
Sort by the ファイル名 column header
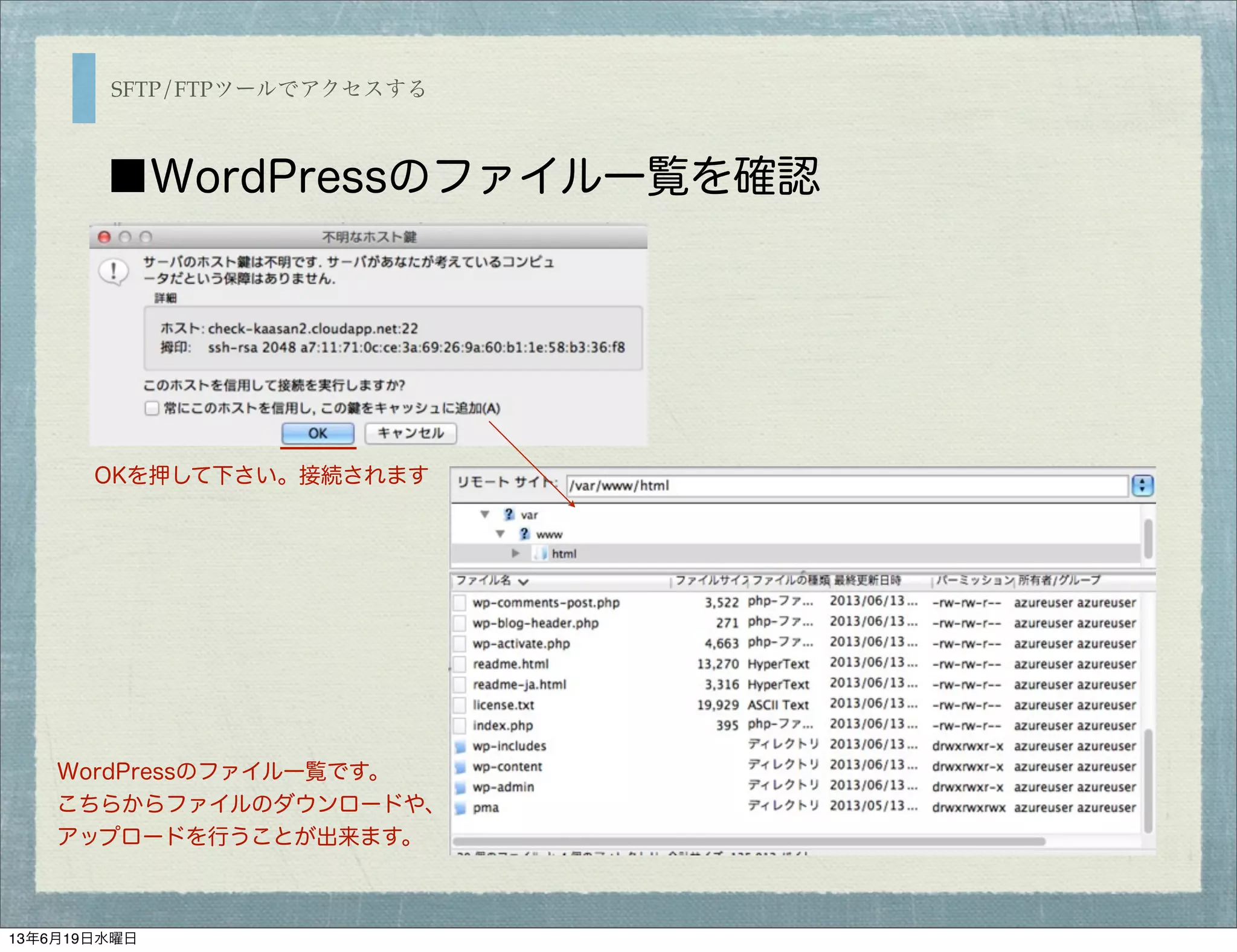coord(561,581)
